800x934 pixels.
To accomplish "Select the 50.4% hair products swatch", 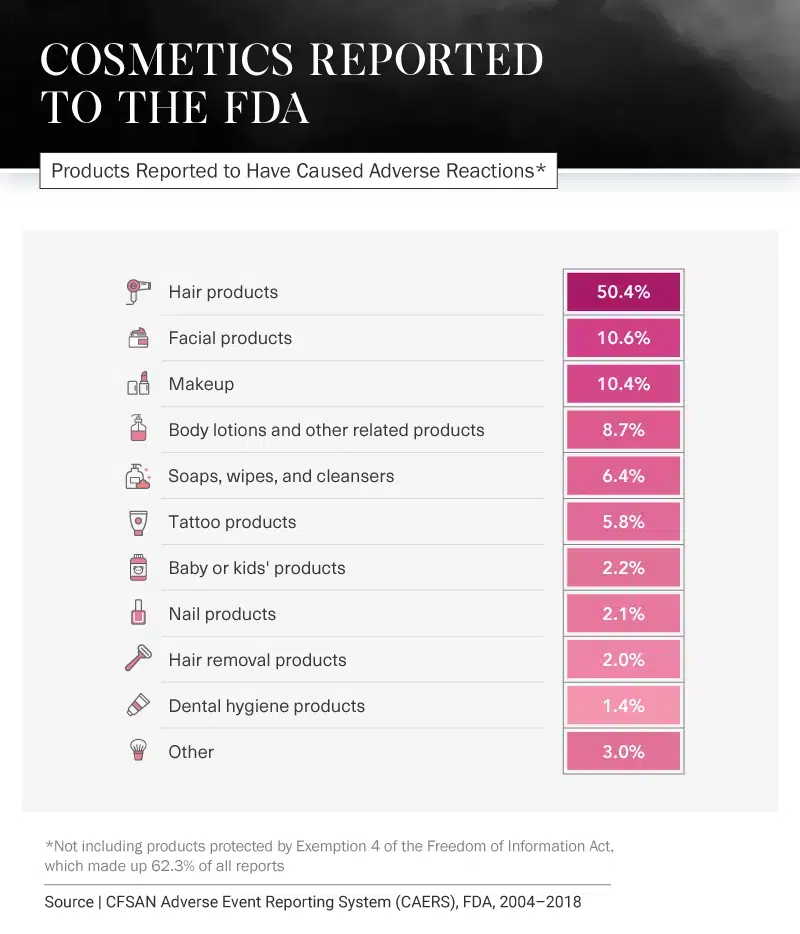I will tap(623, 292).
